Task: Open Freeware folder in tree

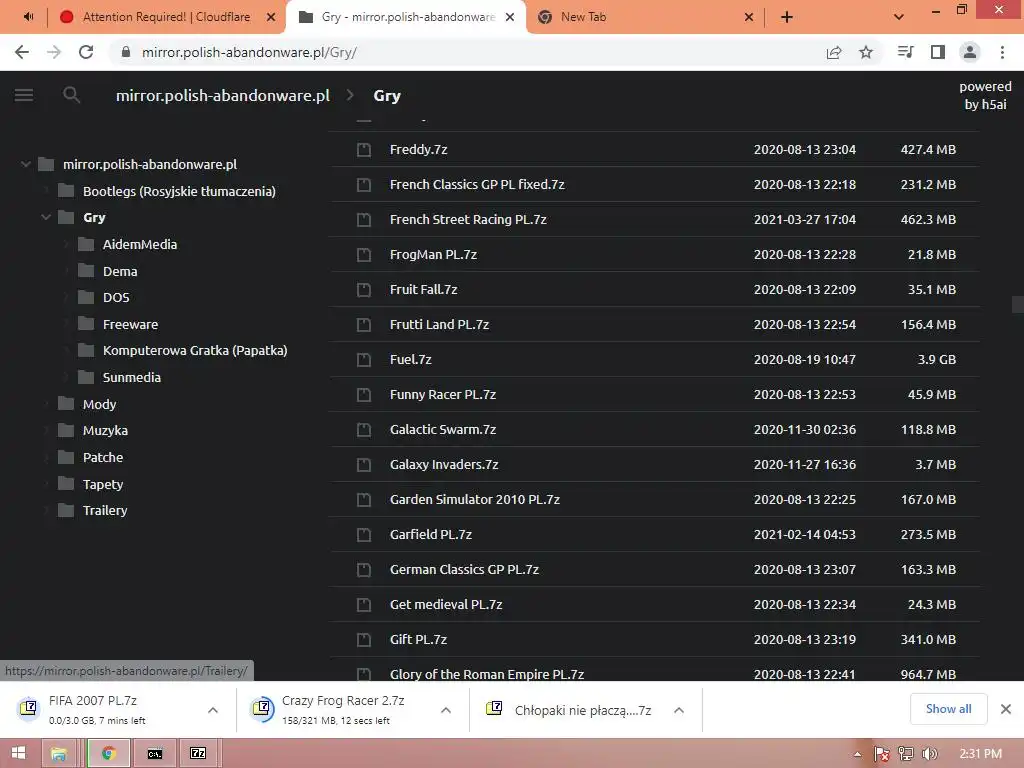Action: (131, 324)
